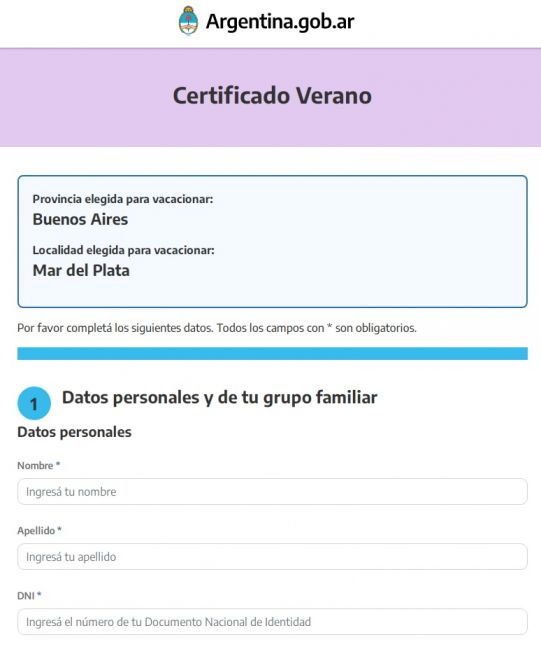
Task: Click the Nombre field label
Action: point(35,465)
